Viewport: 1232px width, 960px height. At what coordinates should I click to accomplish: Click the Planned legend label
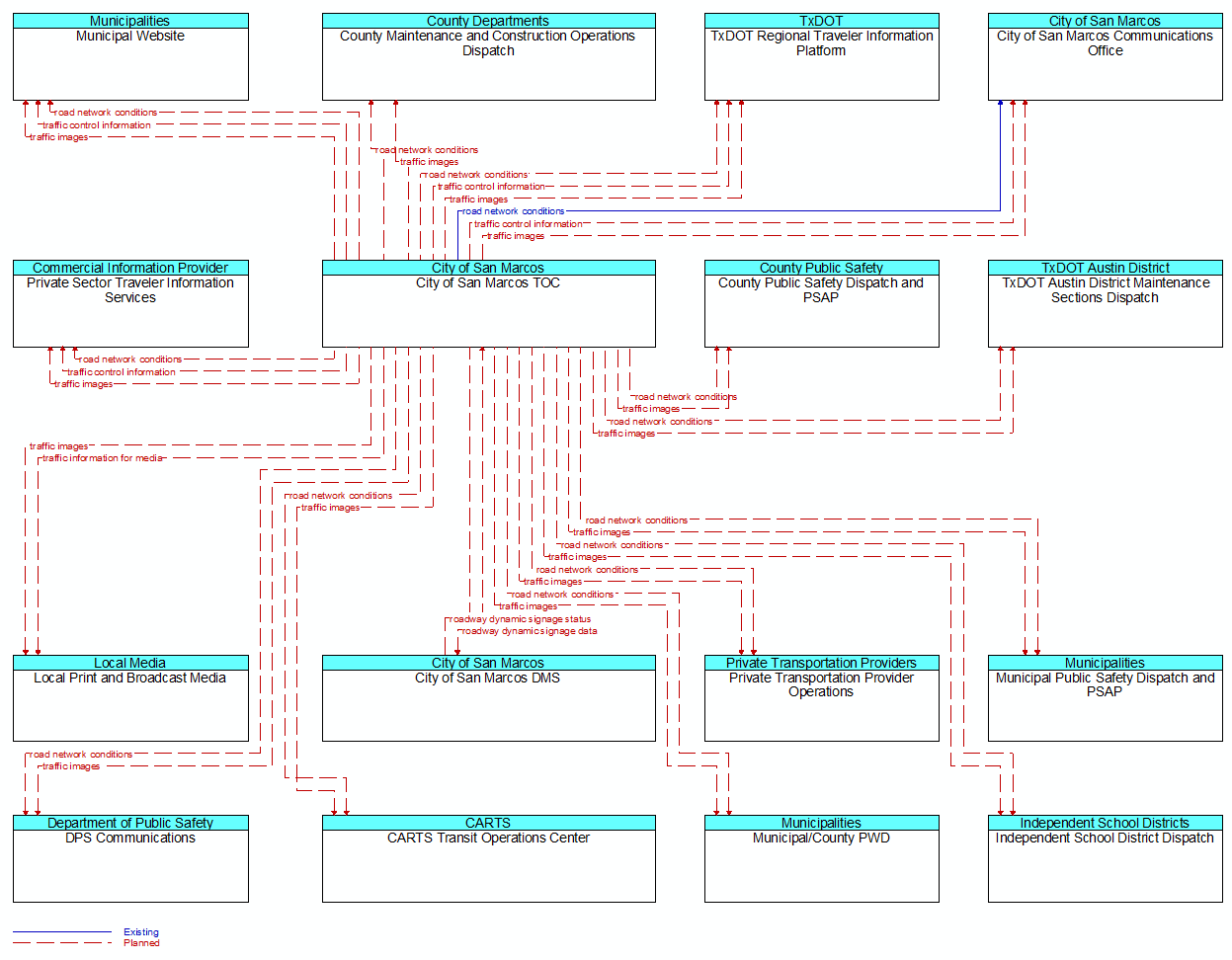tap(141, 943)
